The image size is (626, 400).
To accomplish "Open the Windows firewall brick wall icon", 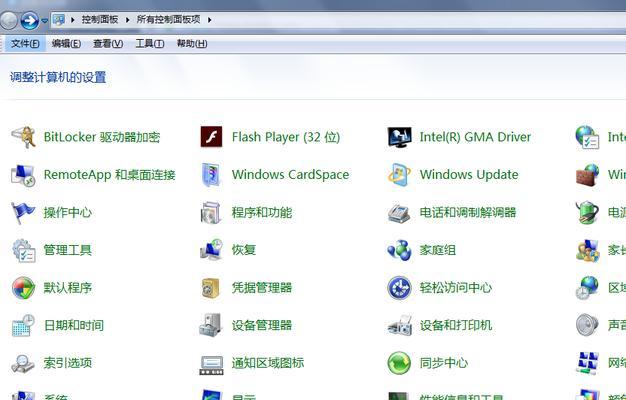I will (587, 175).
